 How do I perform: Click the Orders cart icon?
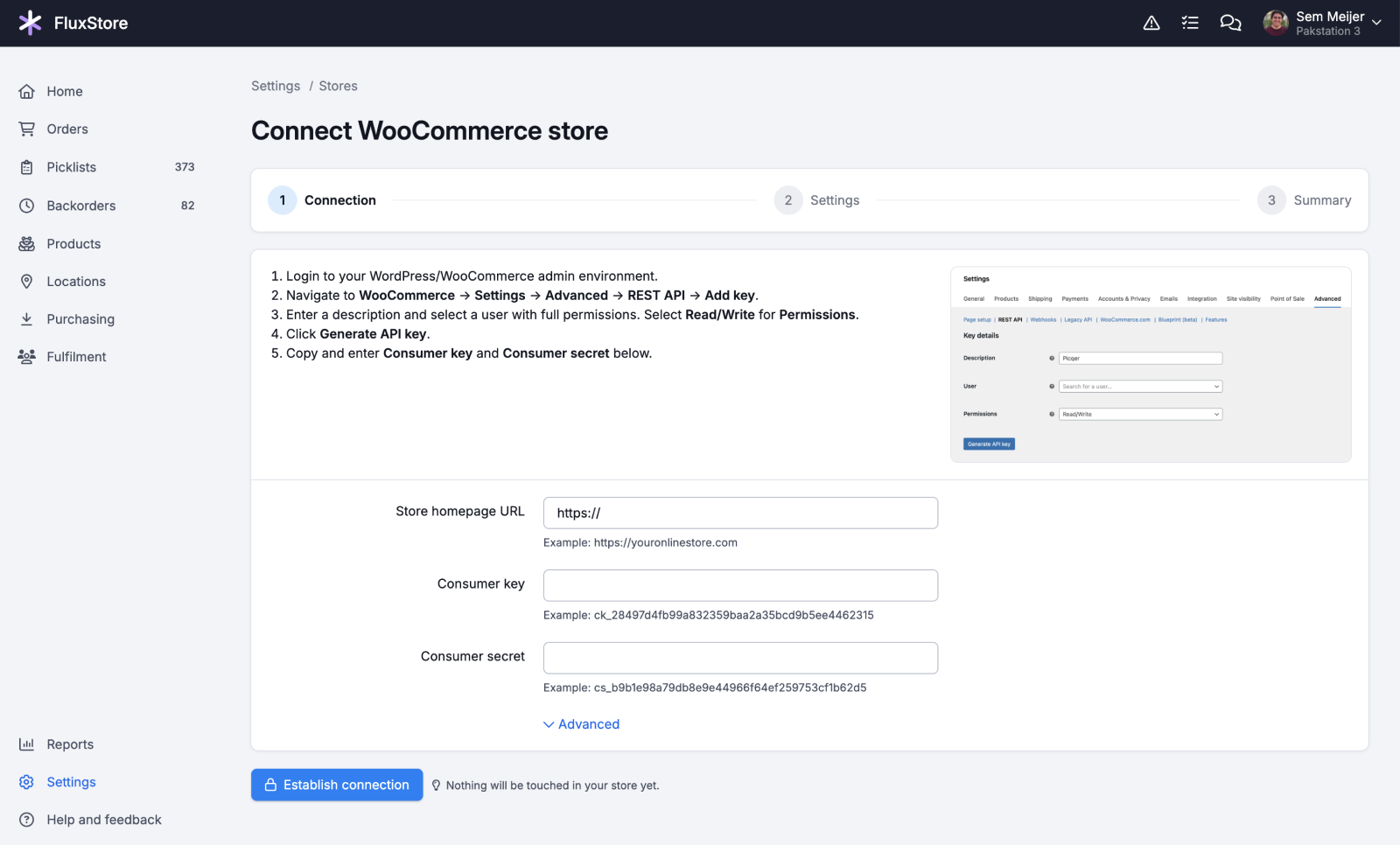[x=27, y=129]
